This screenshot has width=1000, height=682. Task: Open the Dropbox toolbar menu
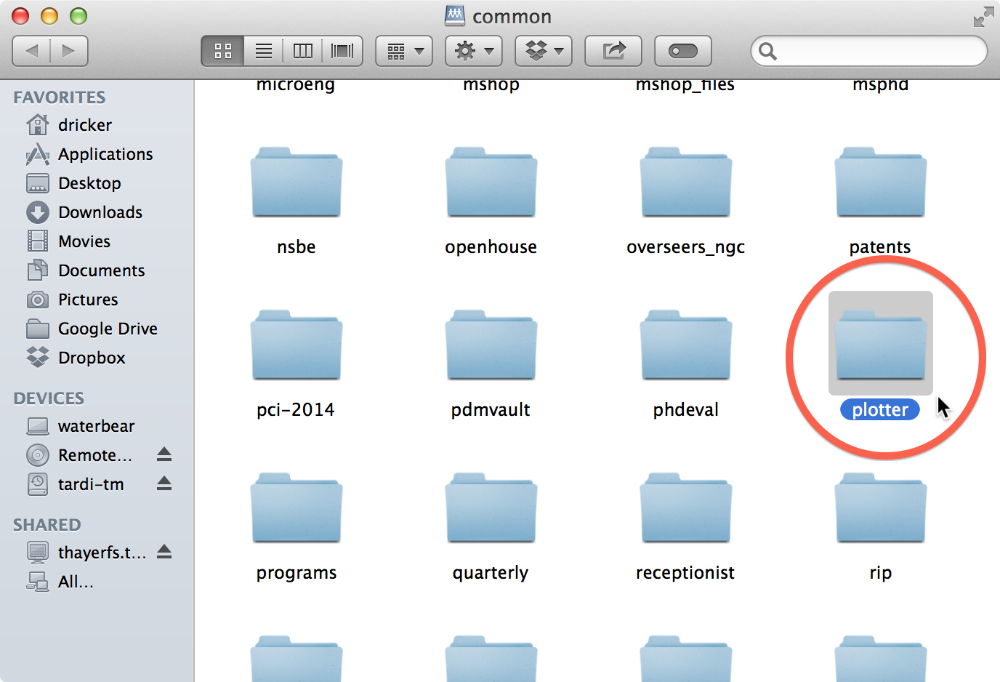[543, 51]
